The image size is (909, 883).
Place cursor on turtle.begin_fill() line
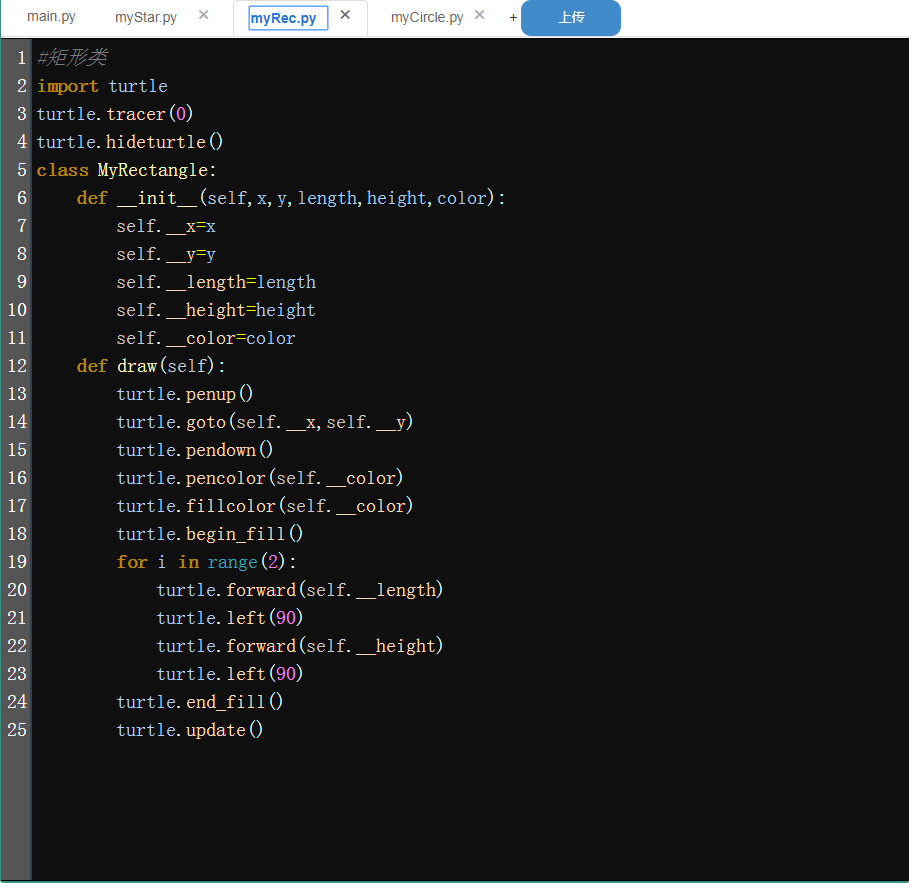point(210,534)
